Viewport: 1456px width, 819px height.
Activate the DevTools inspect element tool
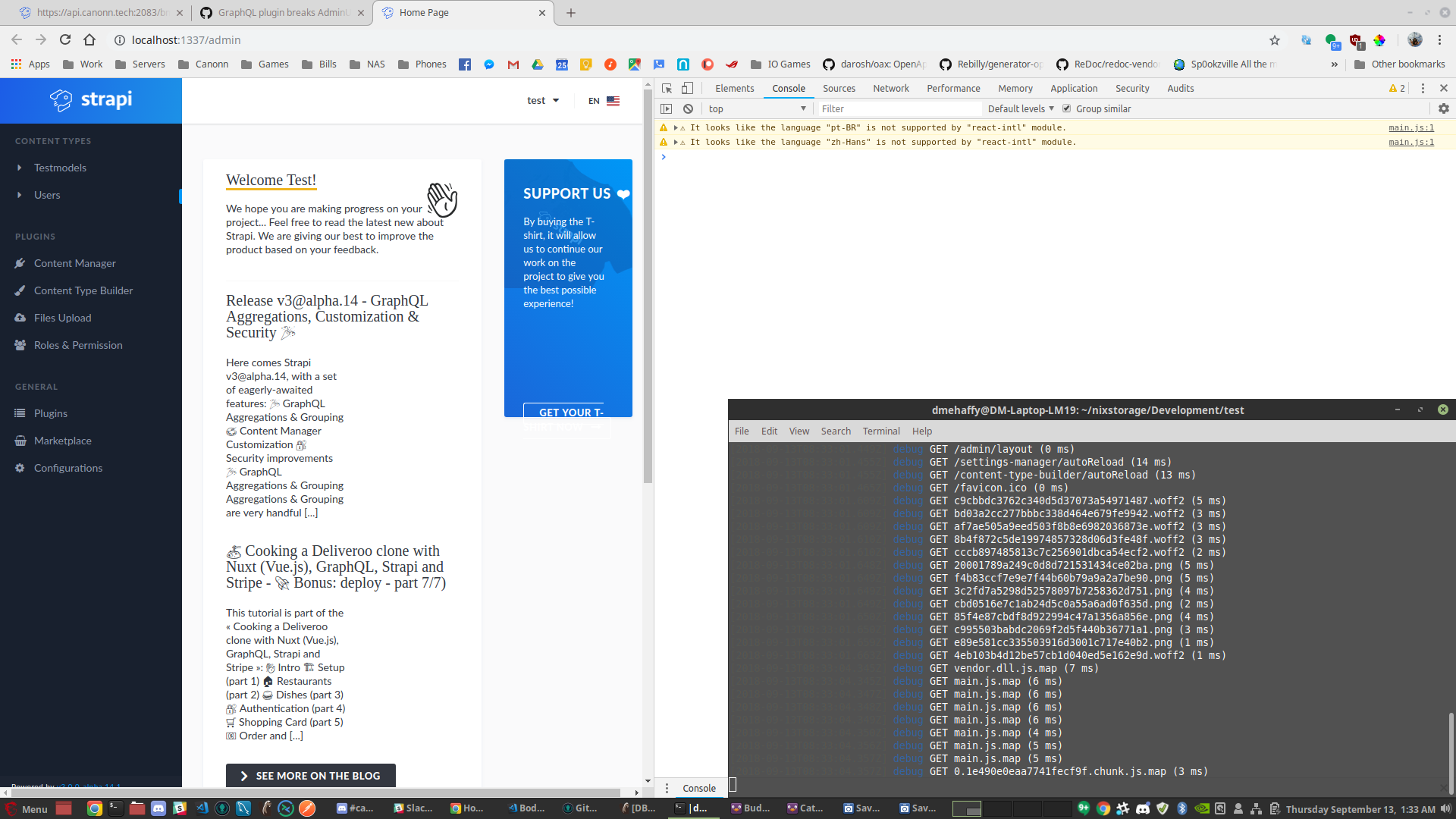click(x=666, y=89)
